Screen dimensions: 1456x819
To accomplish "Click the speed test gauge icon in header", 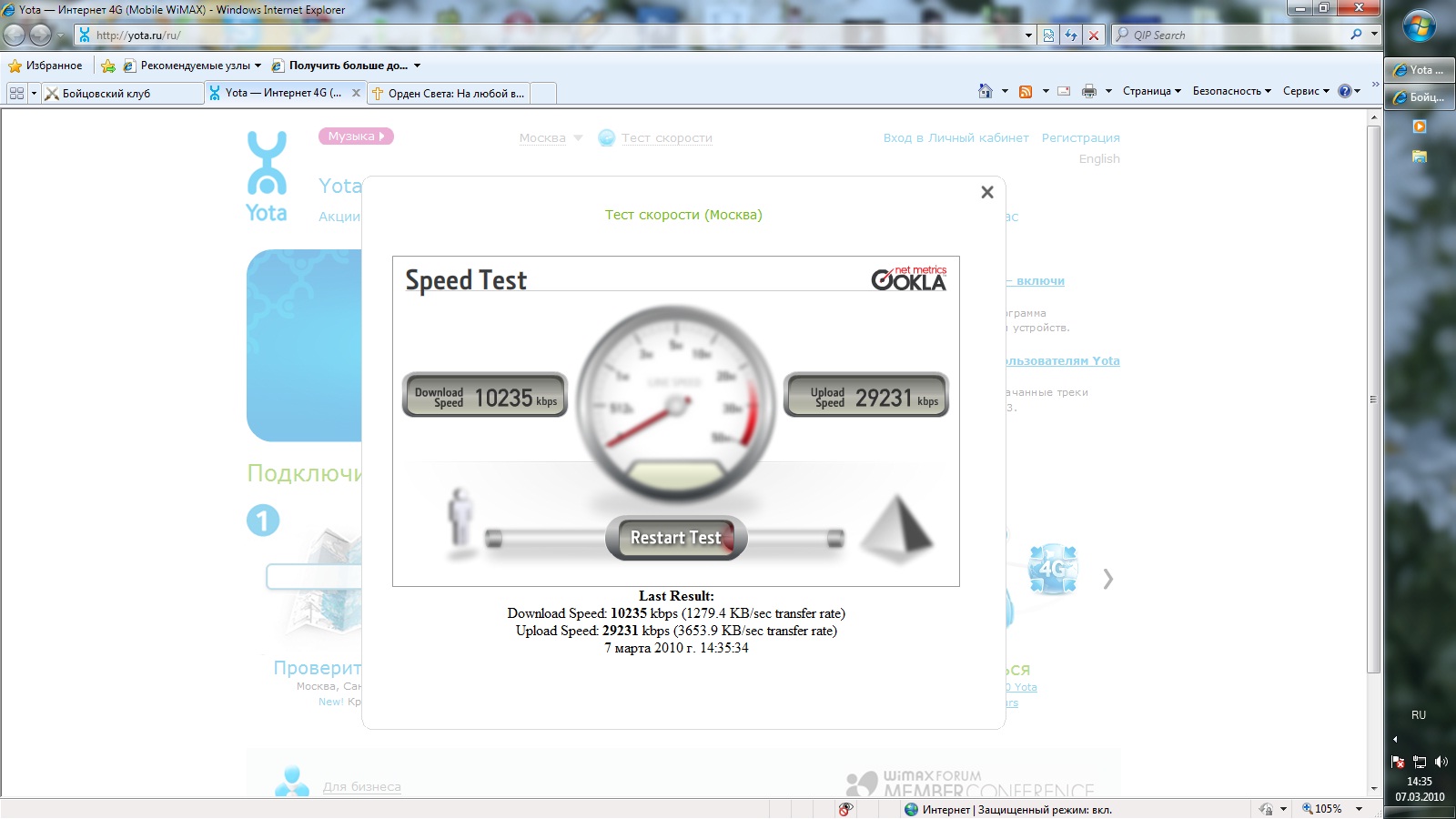I will (x=607, y=137).
